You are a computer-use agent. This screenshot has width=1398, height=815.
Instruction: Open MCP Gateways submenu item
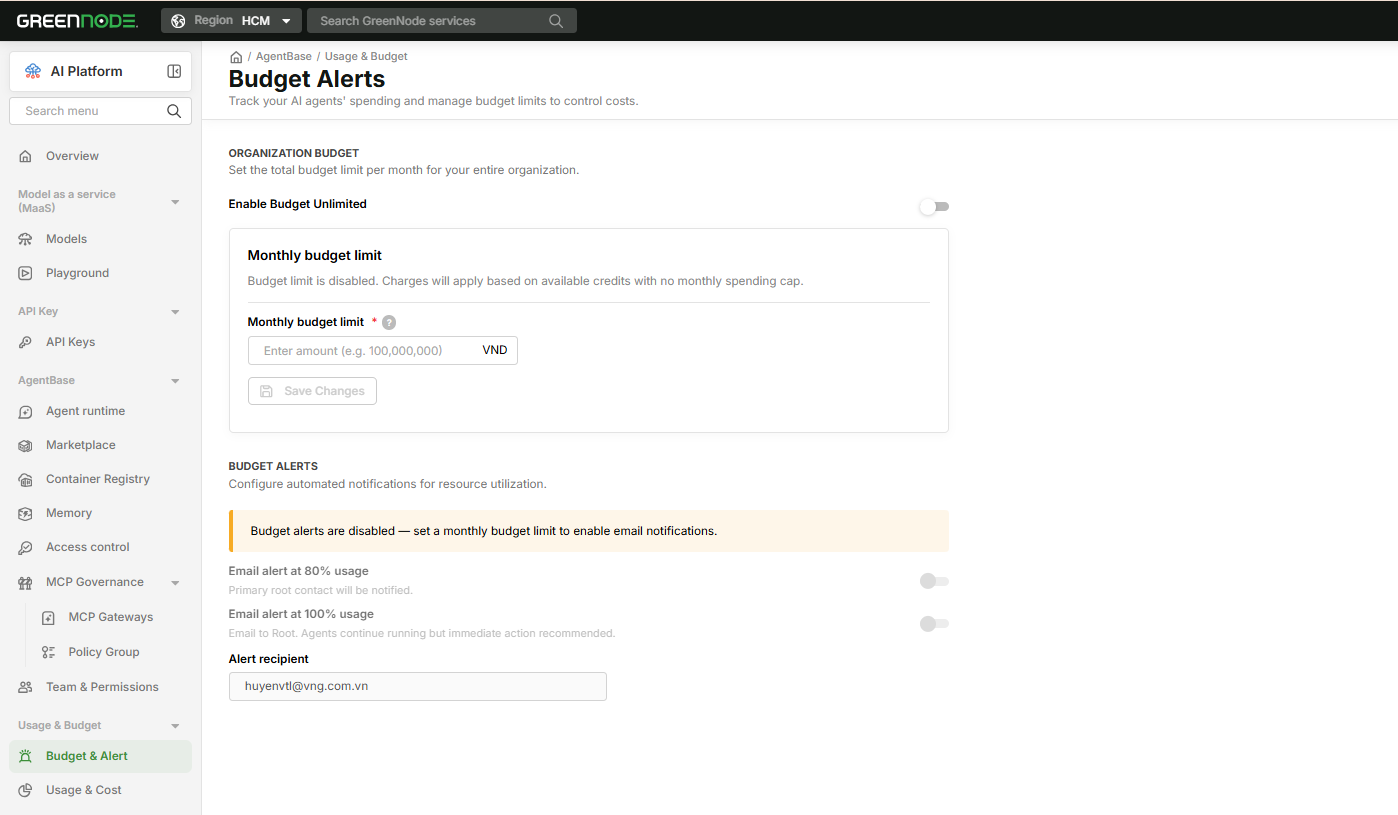[111, 617]
